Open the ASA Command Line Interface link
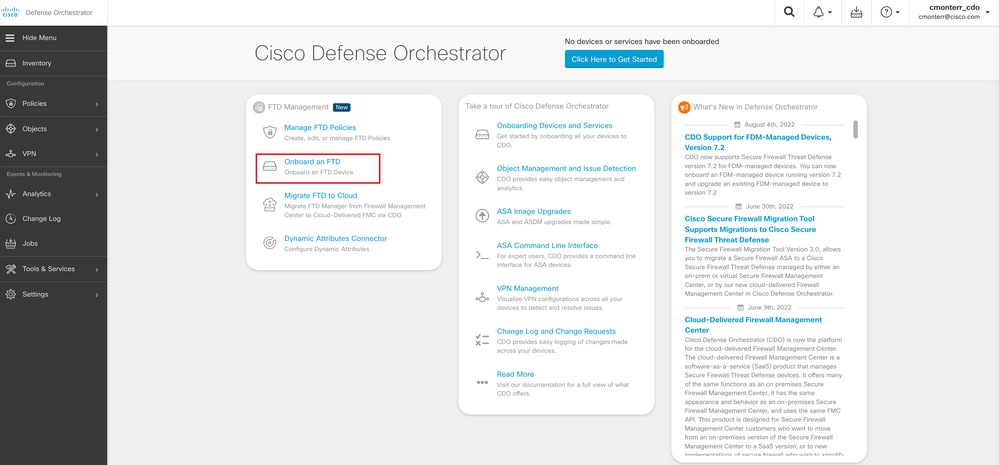999x465 pixels. [547, 245]
